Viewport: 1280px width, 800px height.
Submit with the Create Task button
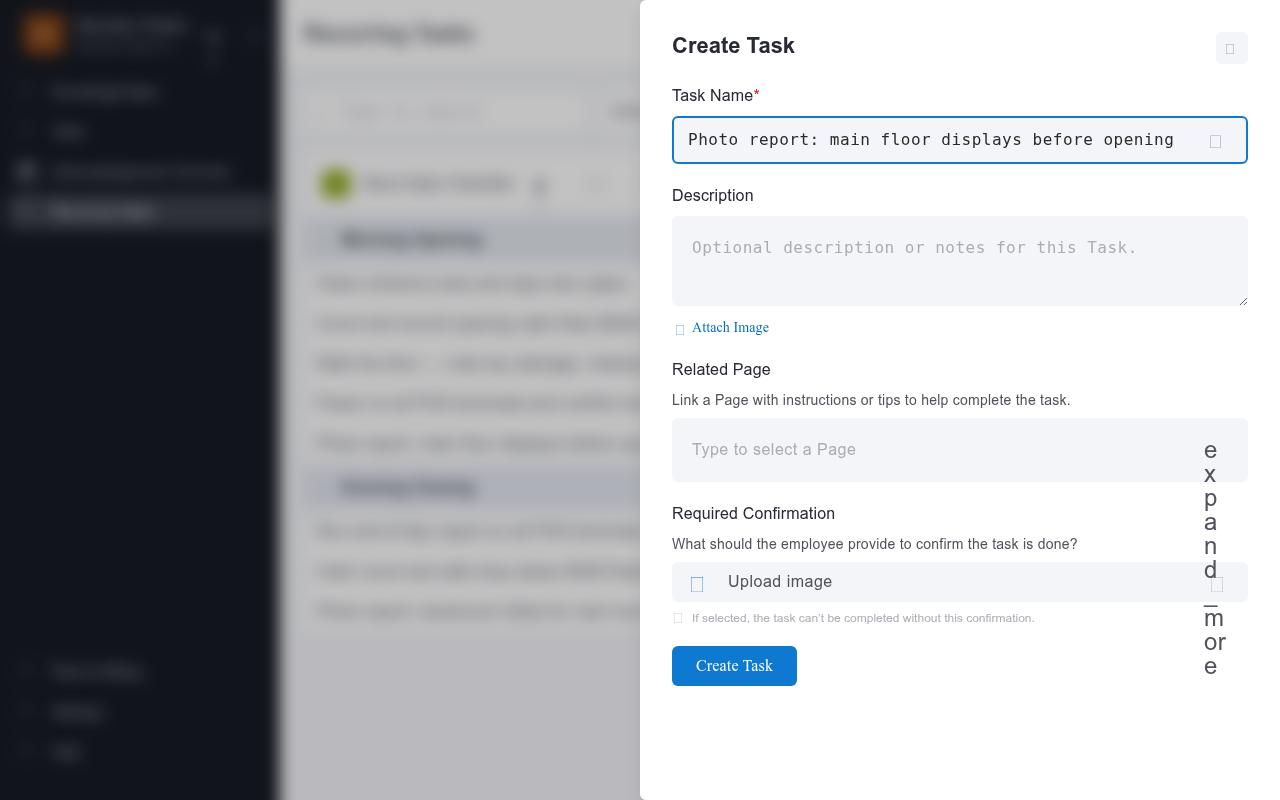coord(734,666)
